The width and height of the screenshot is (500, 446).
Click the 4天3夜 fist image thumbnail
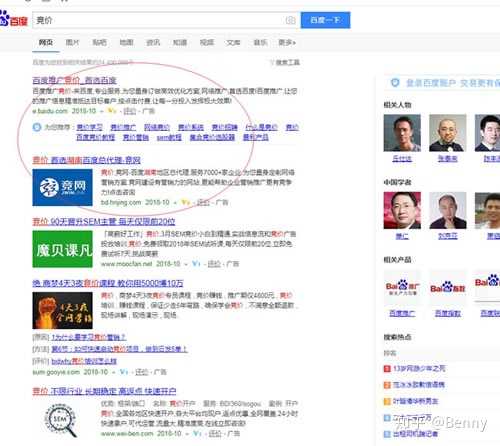62,311
